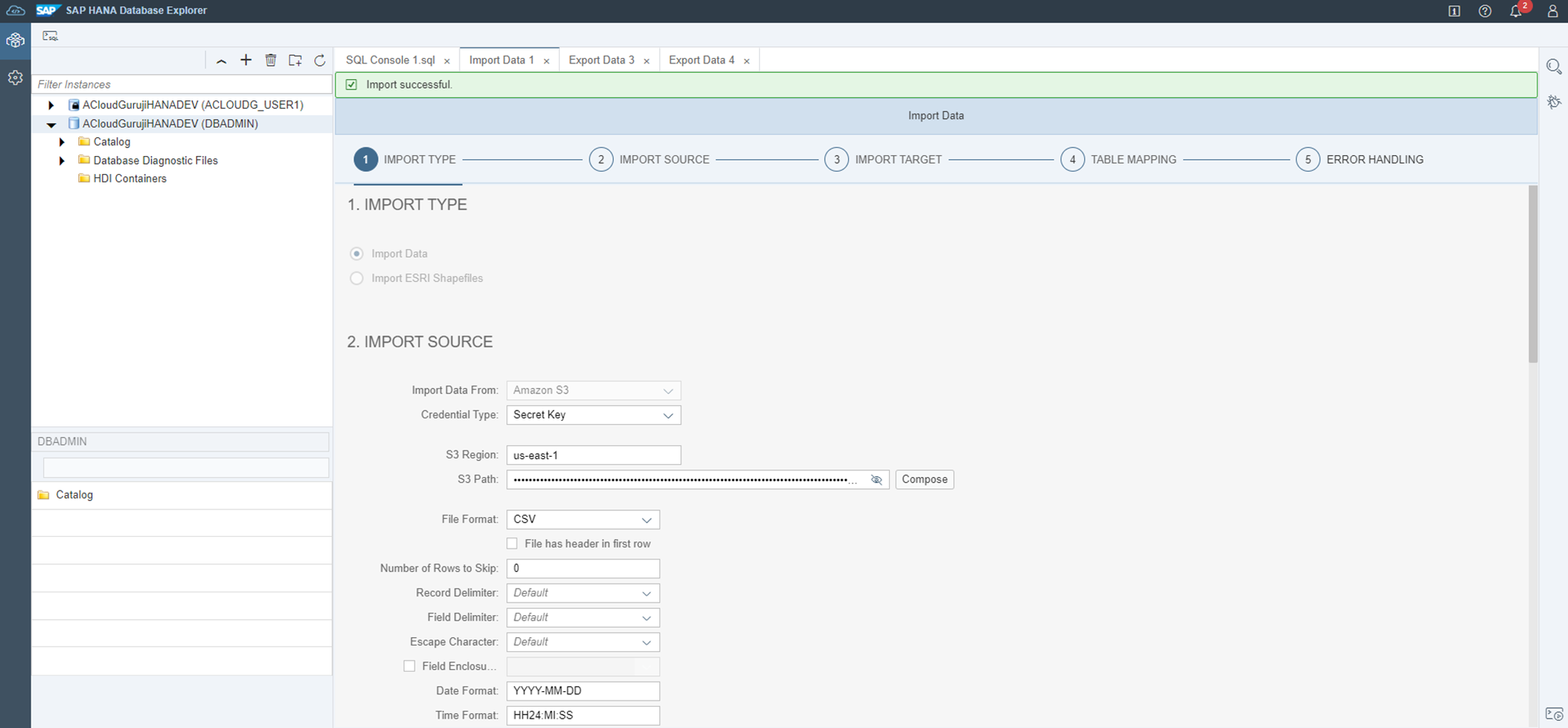
Task: Click the search magnifier icon on right
Action: [x=1553, y=67]
